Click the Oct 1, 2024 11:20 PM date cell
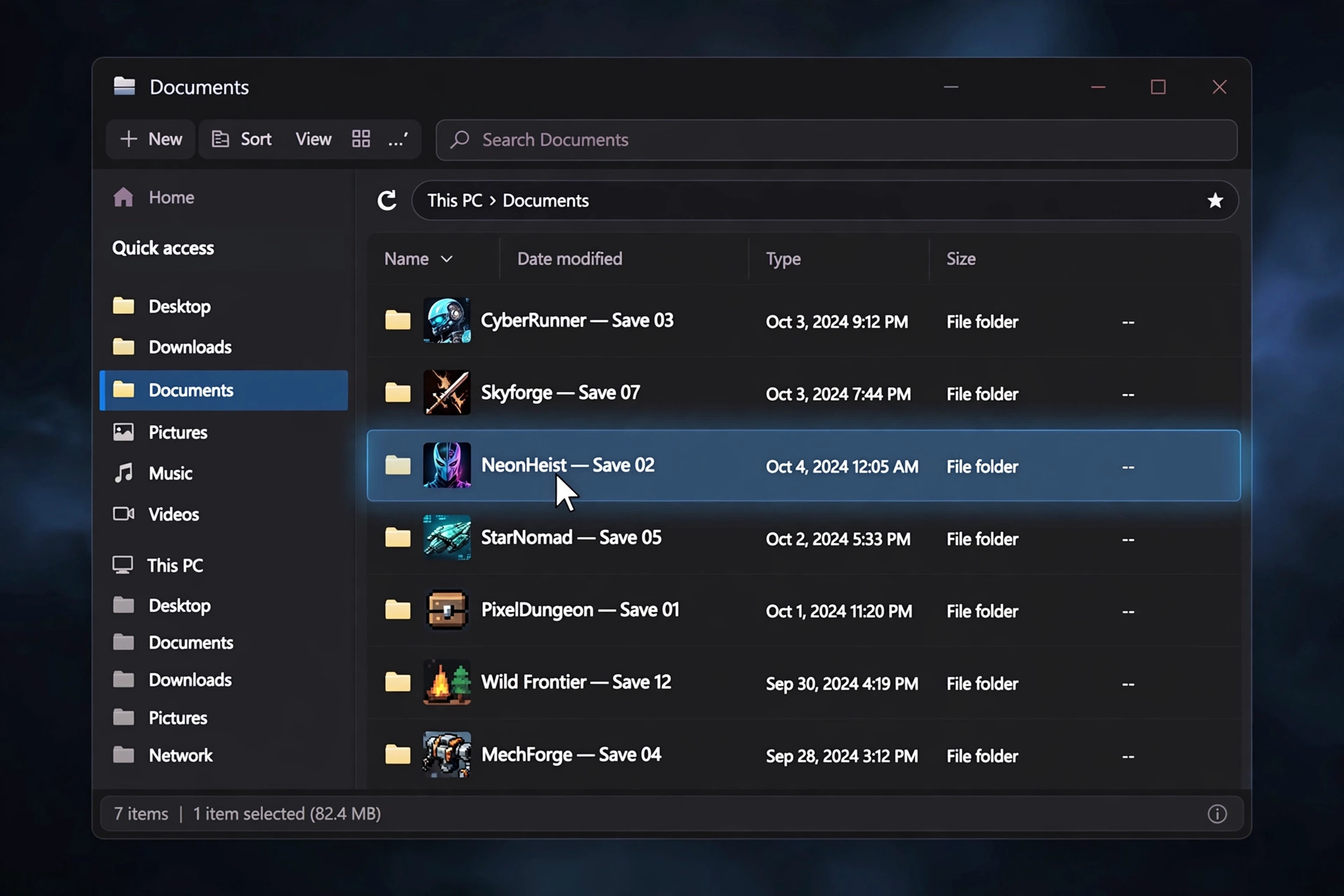The width and height of the screenshot is (1344, 896). pos(839,611)
